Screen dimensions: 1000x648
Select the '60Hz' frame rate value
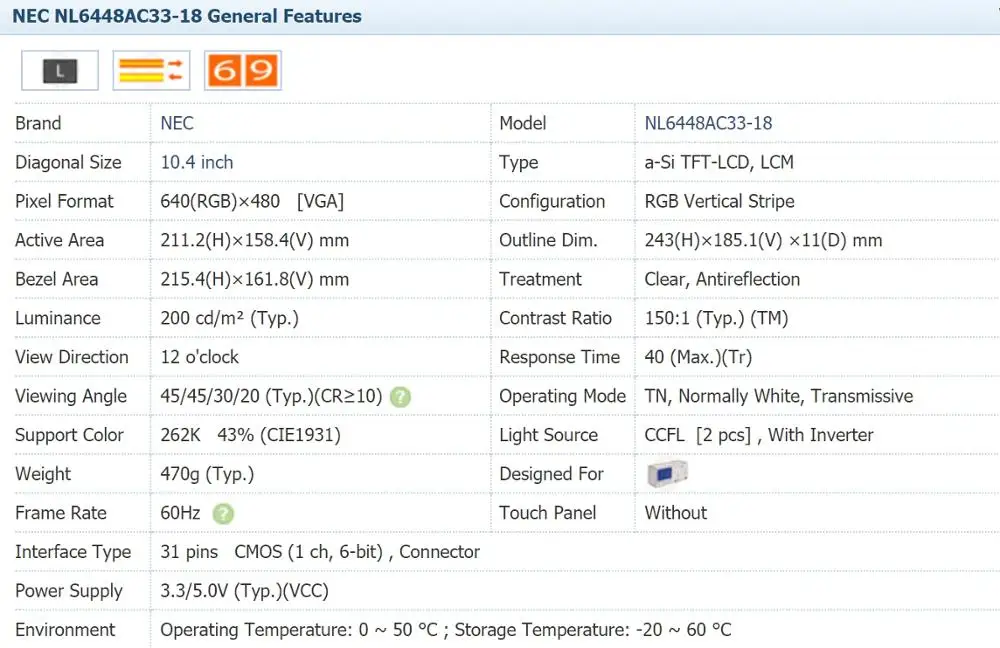(x=180, y=513)
